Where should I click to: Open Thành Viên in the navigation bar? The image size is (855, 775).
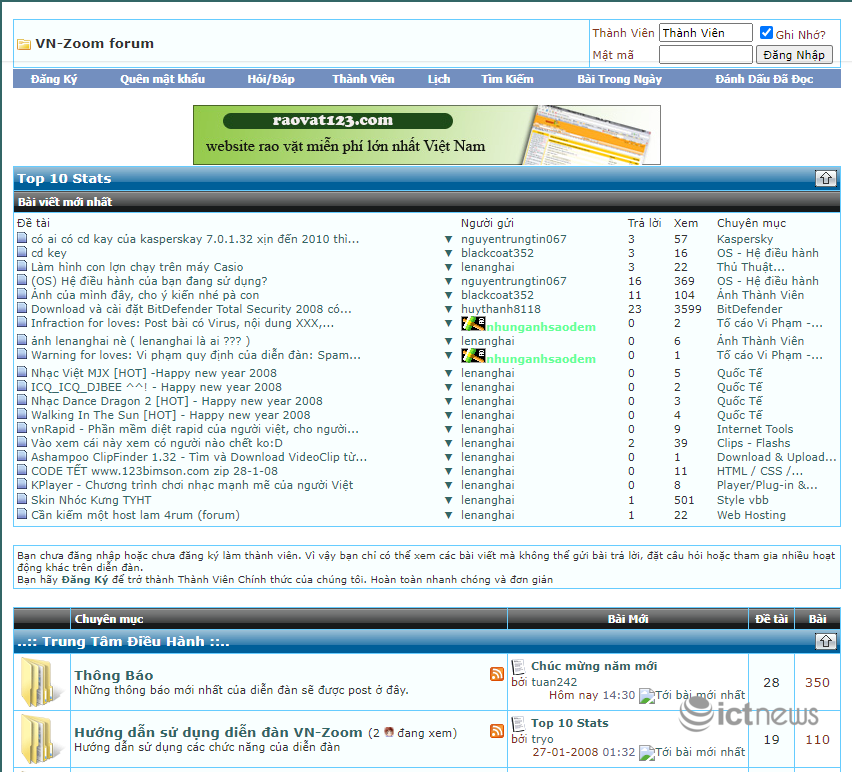[363, 79]
